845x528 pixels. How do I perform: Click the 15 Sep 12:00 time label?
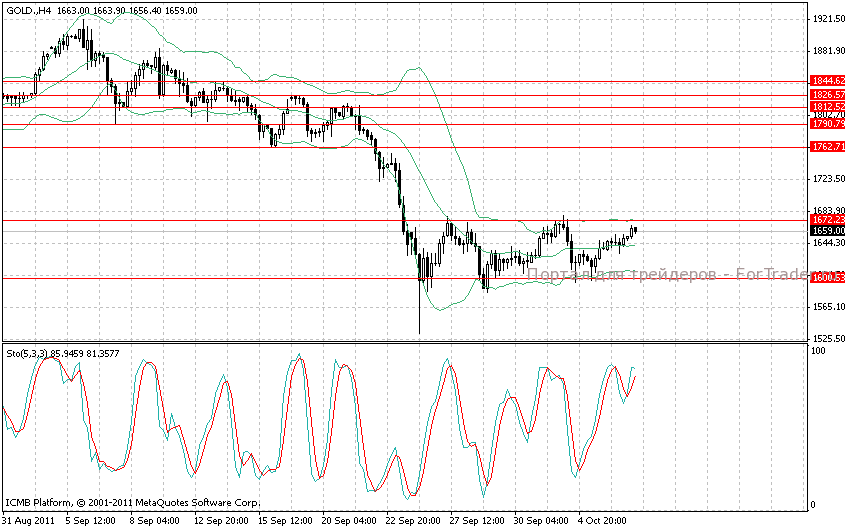point(285,520)
